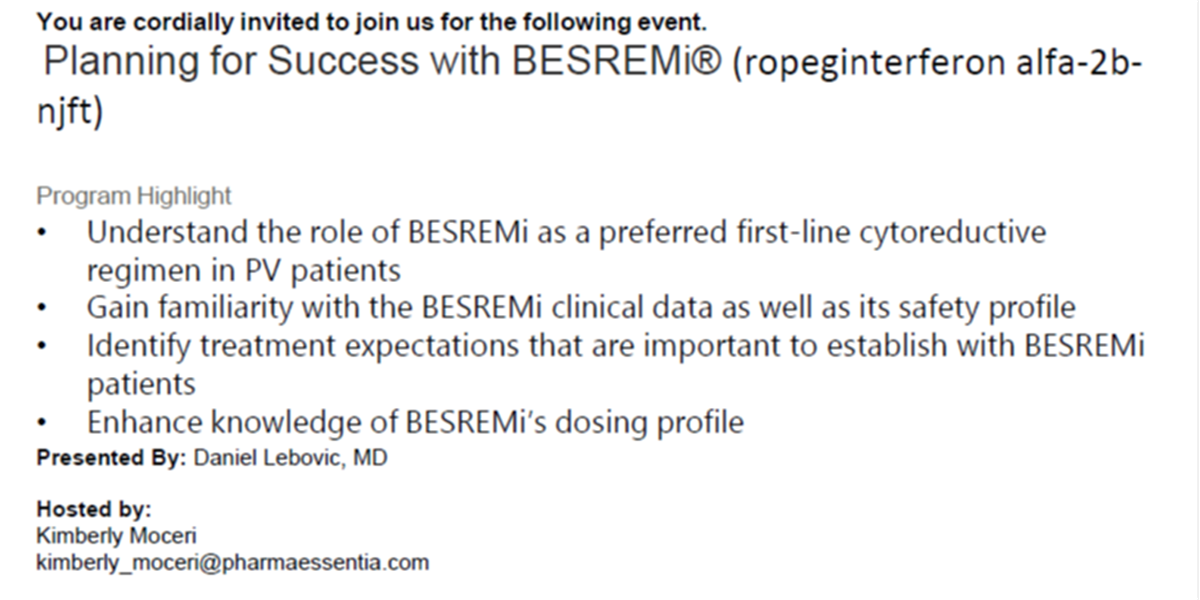Image resolution: width=1200 pixels, height=600 pixels.
Task: Click the "You are cordially invited" line
Action: (370, 21)
